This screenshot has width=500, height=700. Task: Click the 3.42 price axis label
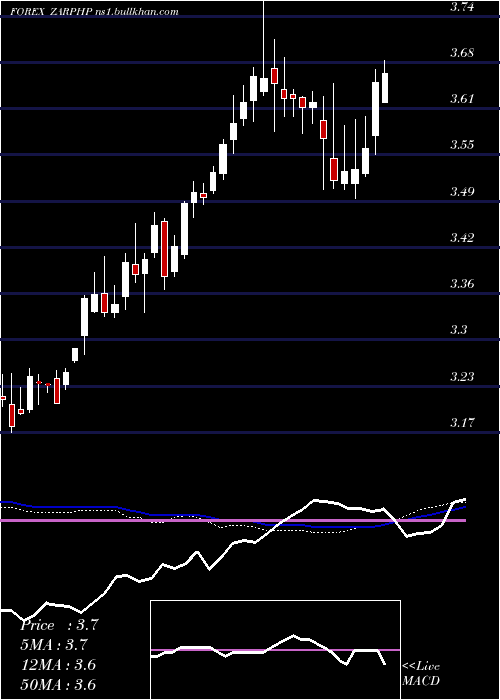(x=462, y=237)
